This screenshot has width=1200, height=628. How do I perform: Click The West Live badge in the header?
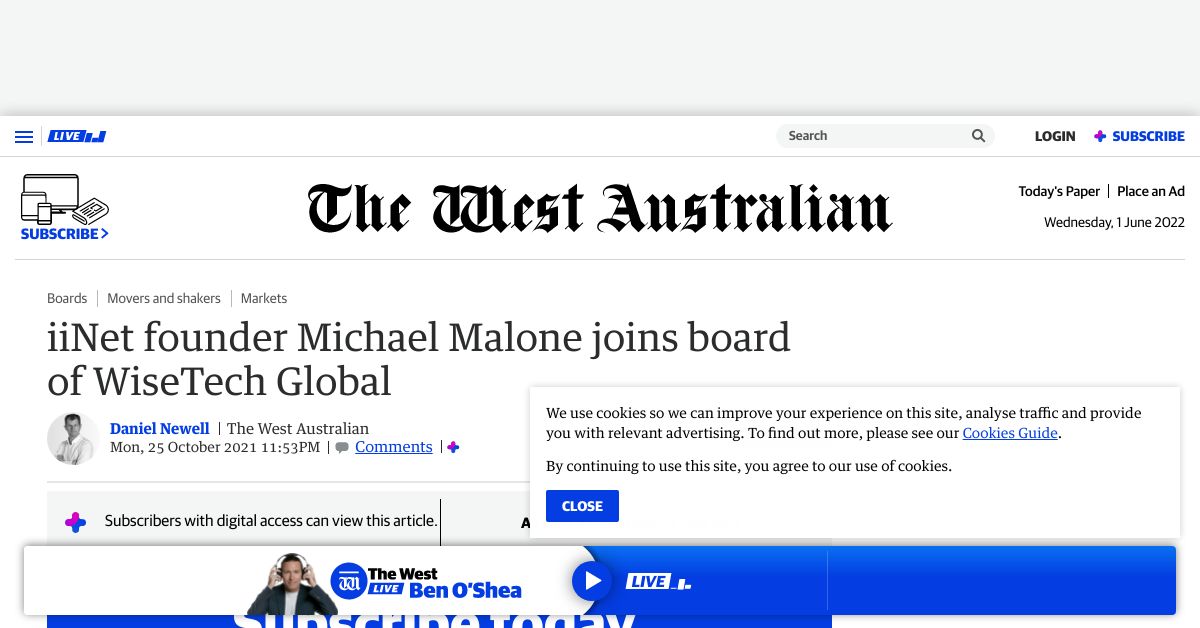[76, 136]
